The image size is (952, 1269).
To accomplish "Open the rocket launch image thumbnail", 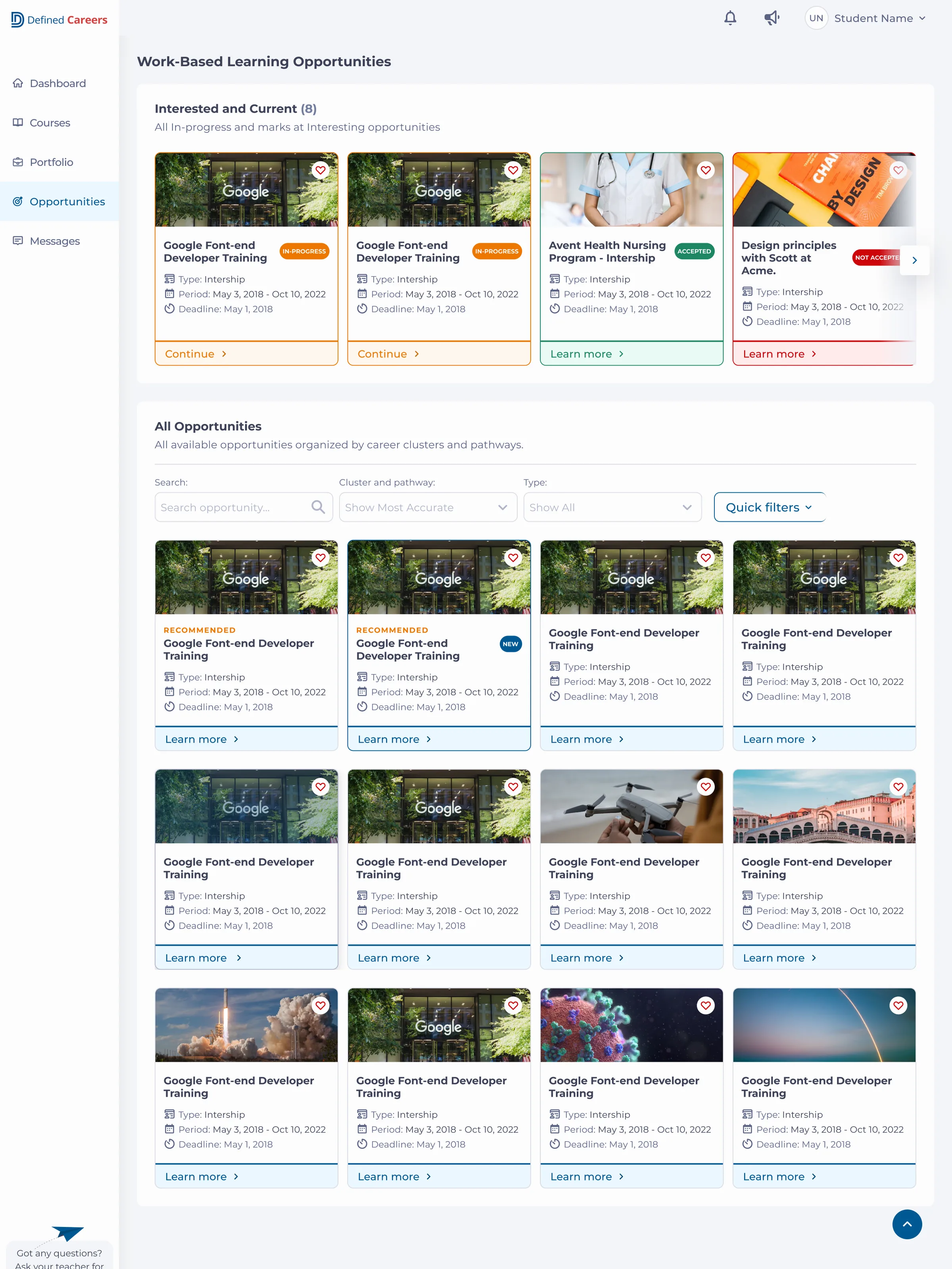I will [x=247, y=1025].
